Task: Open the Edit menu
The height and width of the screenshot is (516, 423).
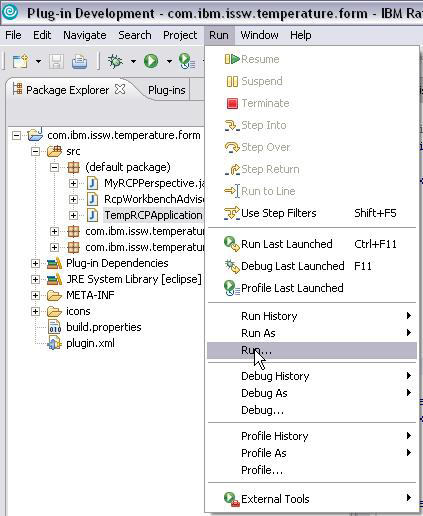Action: pos(42,35)
